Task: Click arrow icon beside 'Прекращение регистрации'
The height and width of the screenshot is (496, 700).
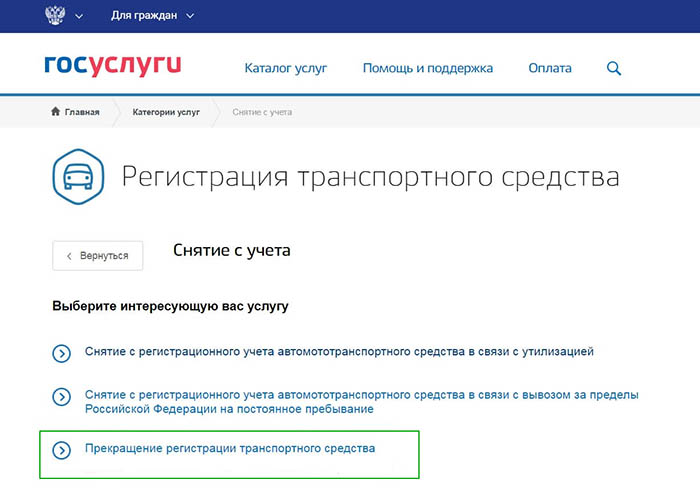Action: 62,450
